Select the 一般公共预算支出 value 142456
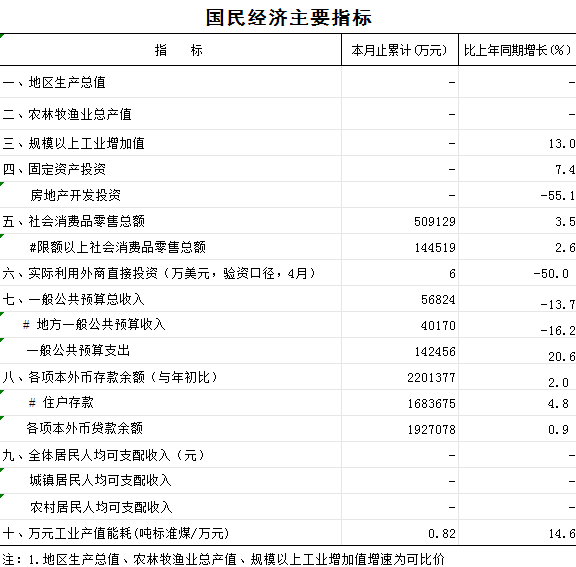This screenshot has width=576, height=567. pos(435,352)
